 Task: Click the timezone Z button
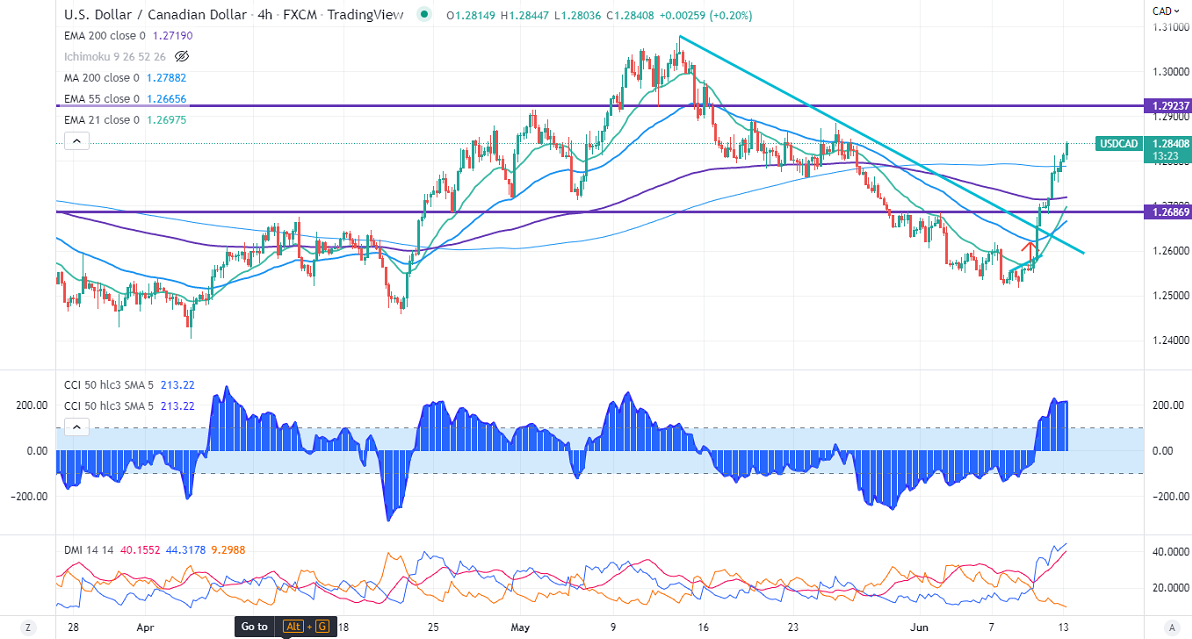point(28,628)
